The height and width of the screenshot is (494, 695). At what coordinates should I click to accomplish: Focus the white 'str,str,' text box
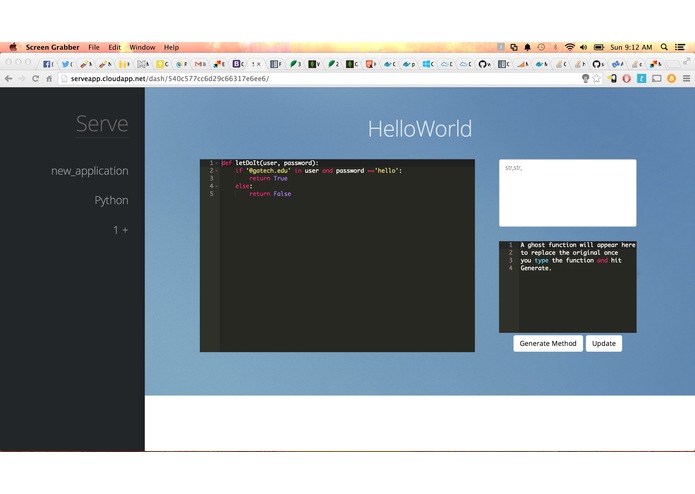click(568, 193)
